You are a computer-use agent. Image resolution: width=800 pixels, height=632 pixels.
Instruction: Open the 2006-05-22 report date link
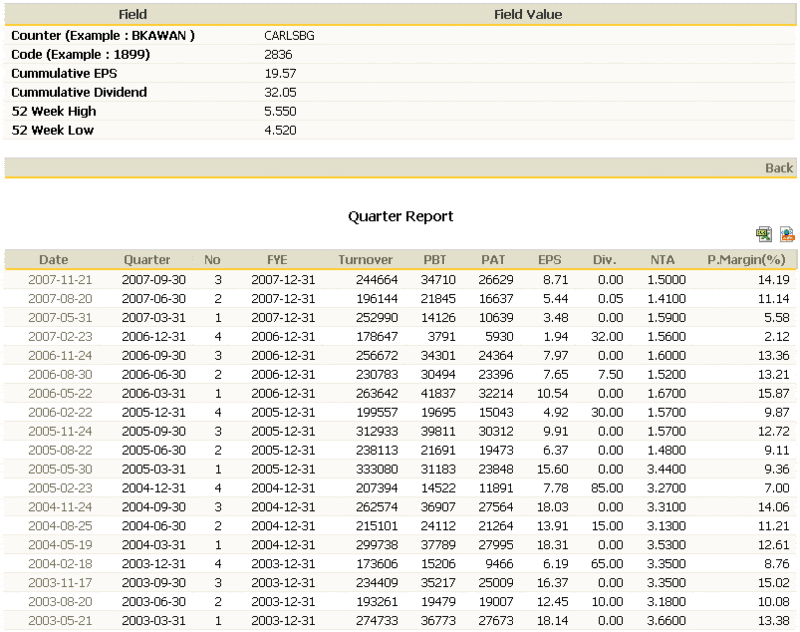pos(60,394)
